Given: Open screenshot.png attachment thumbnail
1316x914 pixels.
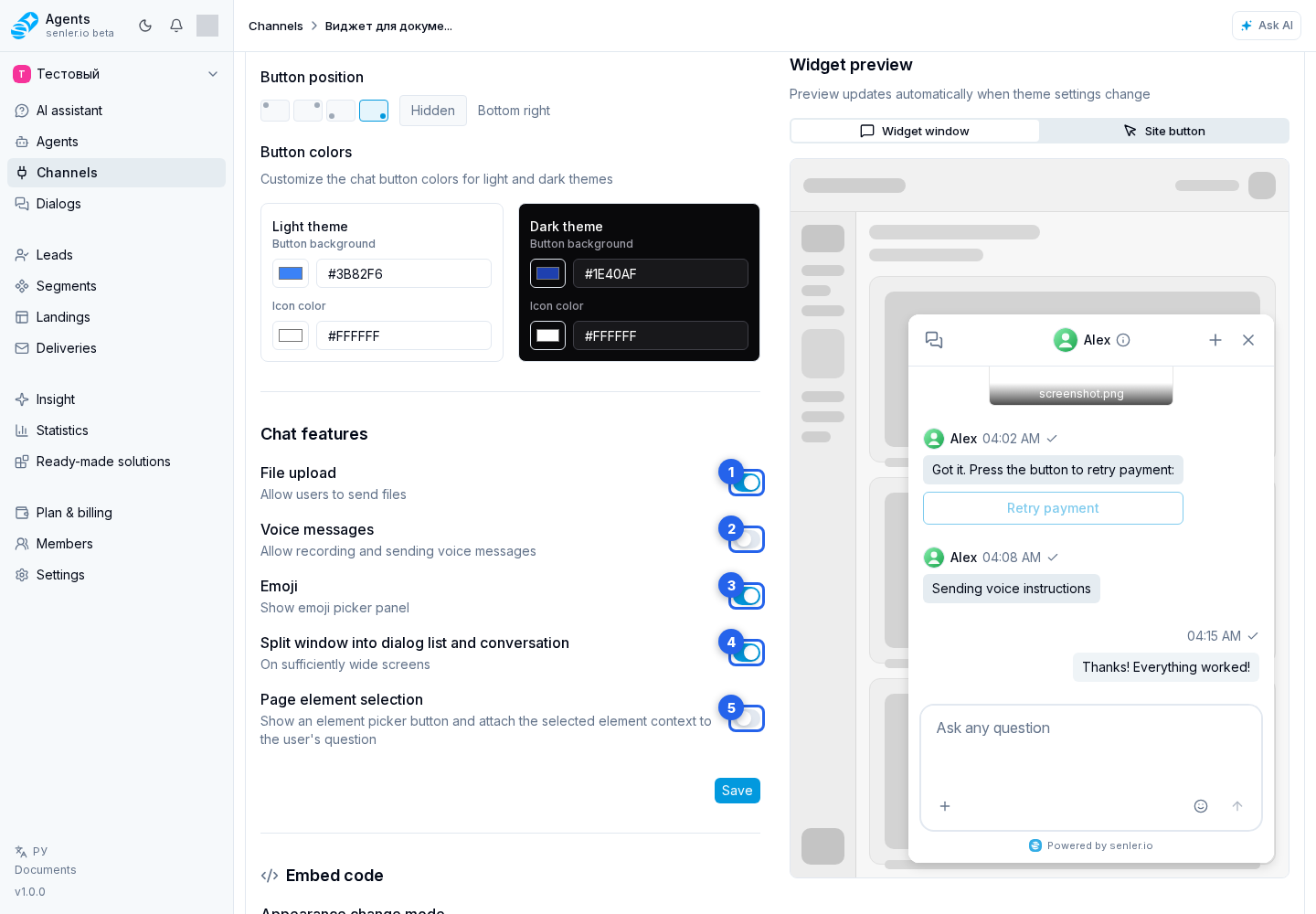Looking at the screenshot, I should coord(1081,386).
